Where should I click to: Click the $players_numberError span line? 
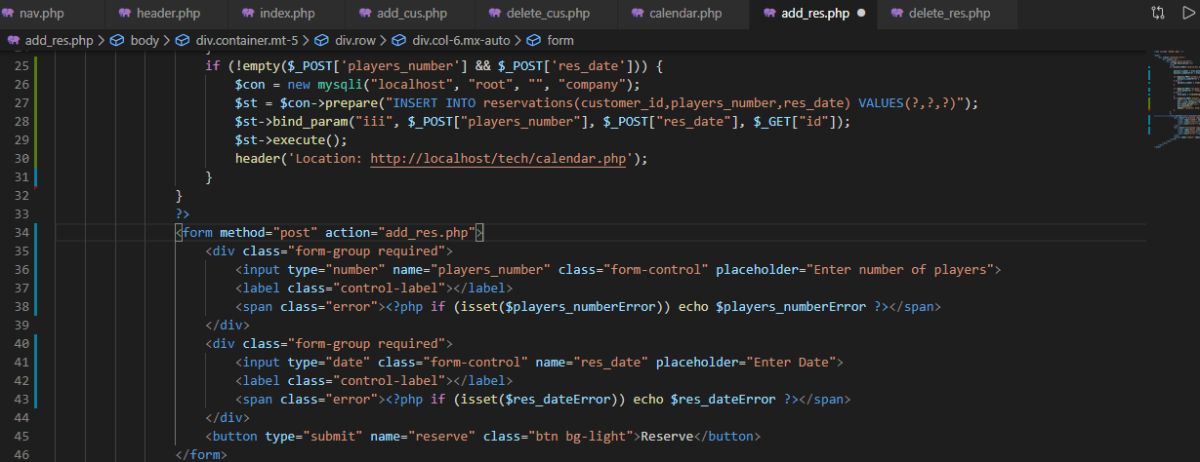588,307
